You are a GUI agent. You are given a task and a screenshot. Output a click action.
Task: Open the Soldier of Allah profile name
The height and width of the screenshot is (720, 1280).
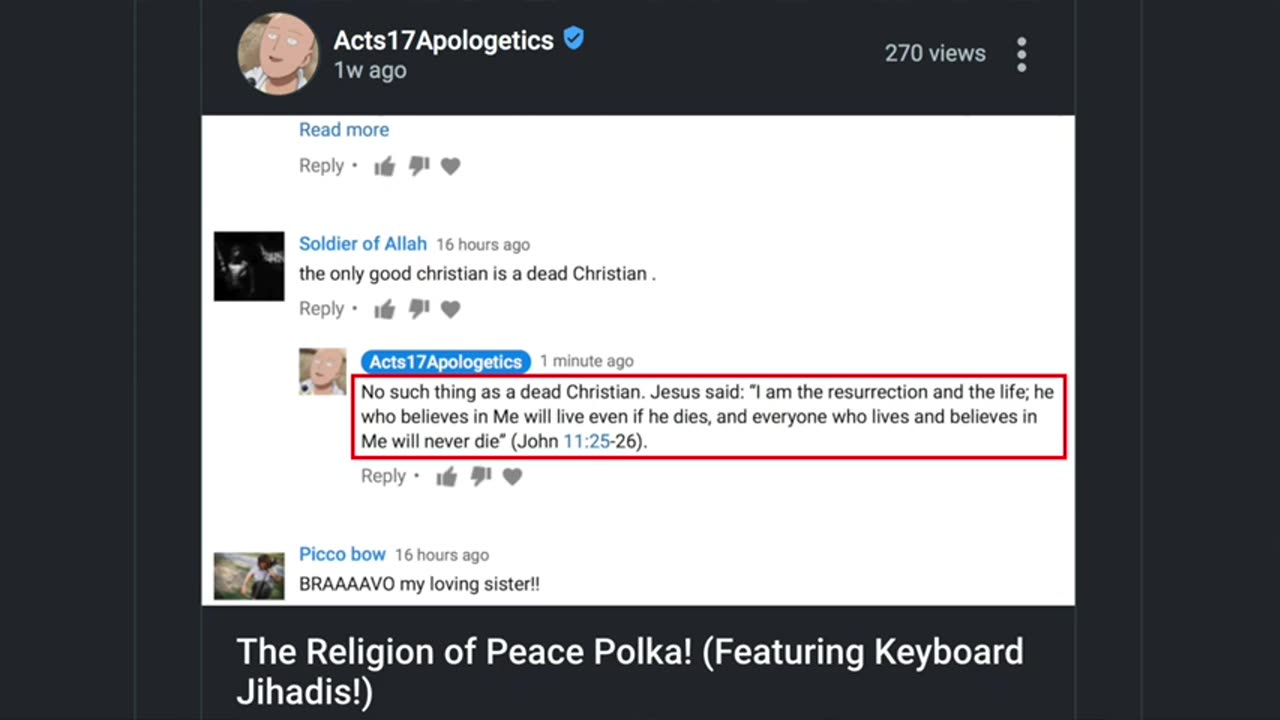click(362, 244)
